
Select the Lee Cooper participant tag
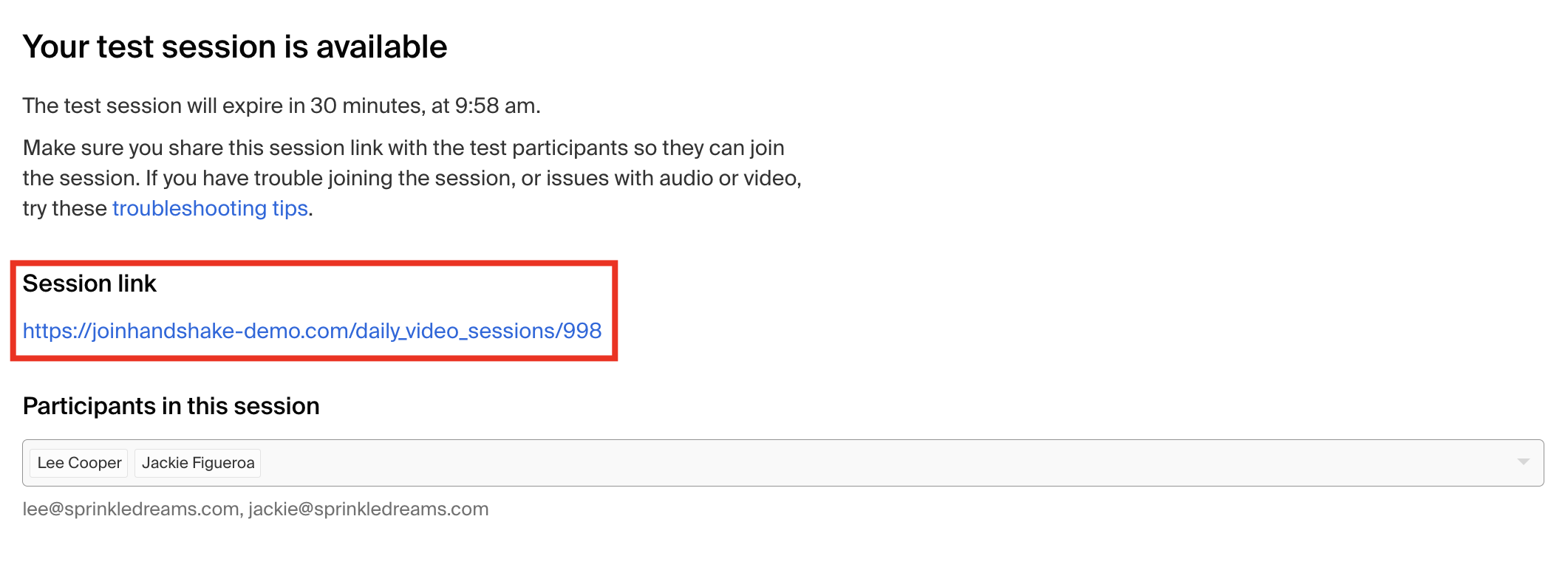pyautogui.click(x=79, y=463)
